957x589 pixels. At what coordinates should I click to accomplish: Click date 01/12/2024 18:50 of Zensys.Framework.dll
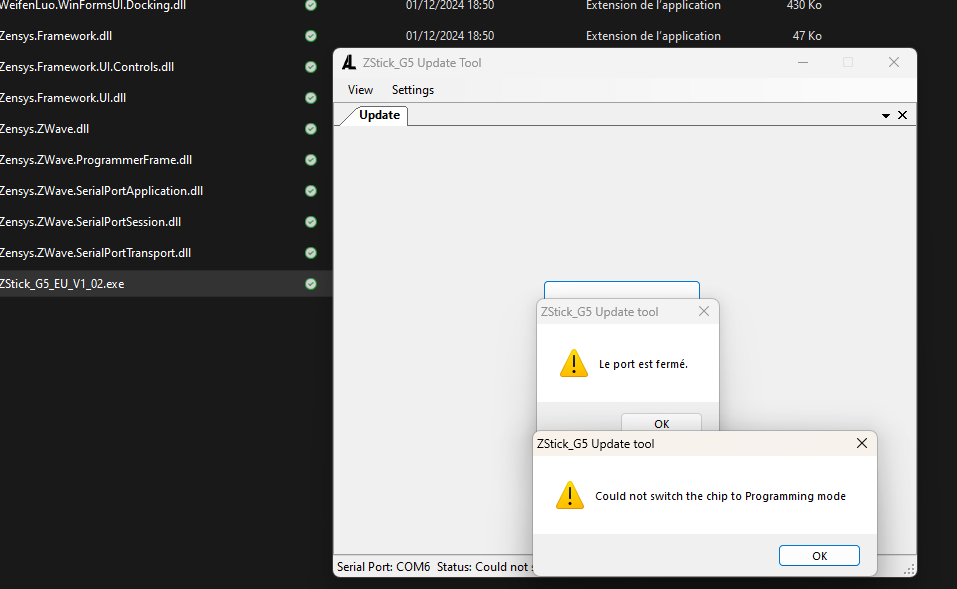450,35
